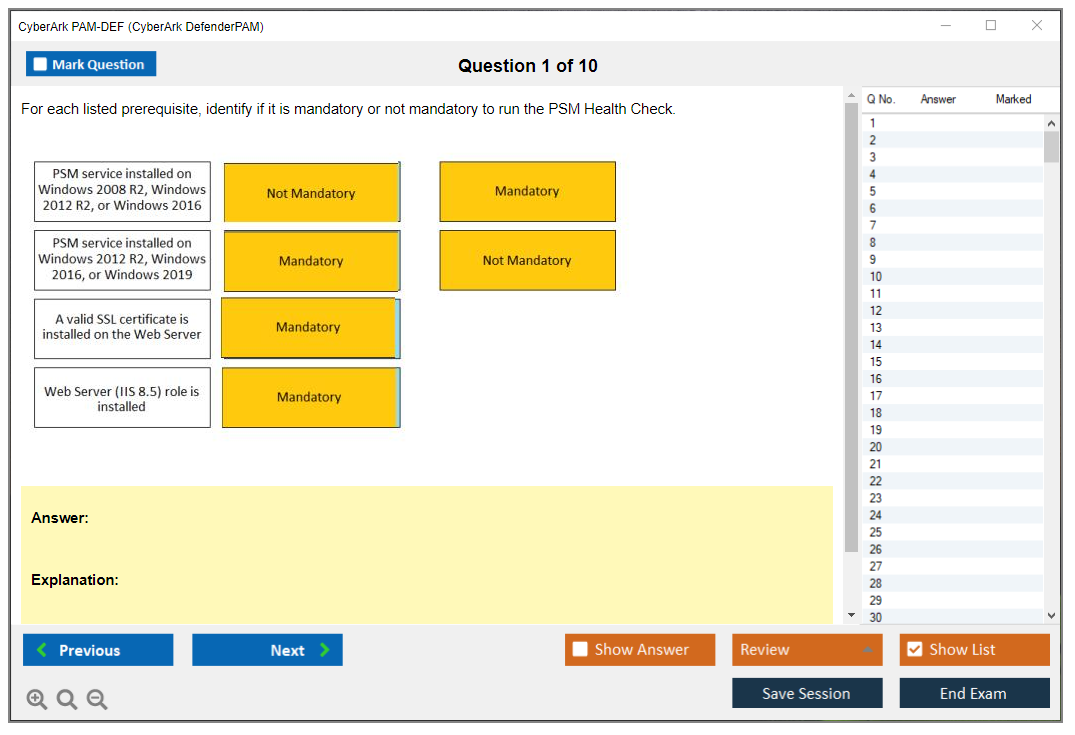Maximize the exam window
This screenshot has height=735, width=1075.
click(x=991, y=26)
